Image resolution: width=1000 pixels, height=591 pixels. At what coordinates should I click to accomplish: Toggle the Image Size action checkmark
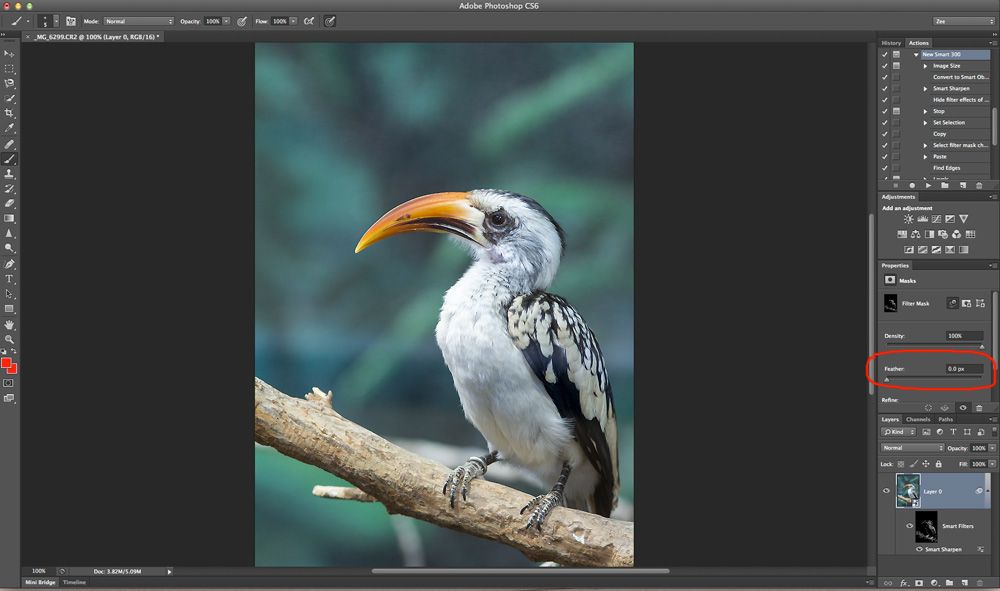click(885, 66)
